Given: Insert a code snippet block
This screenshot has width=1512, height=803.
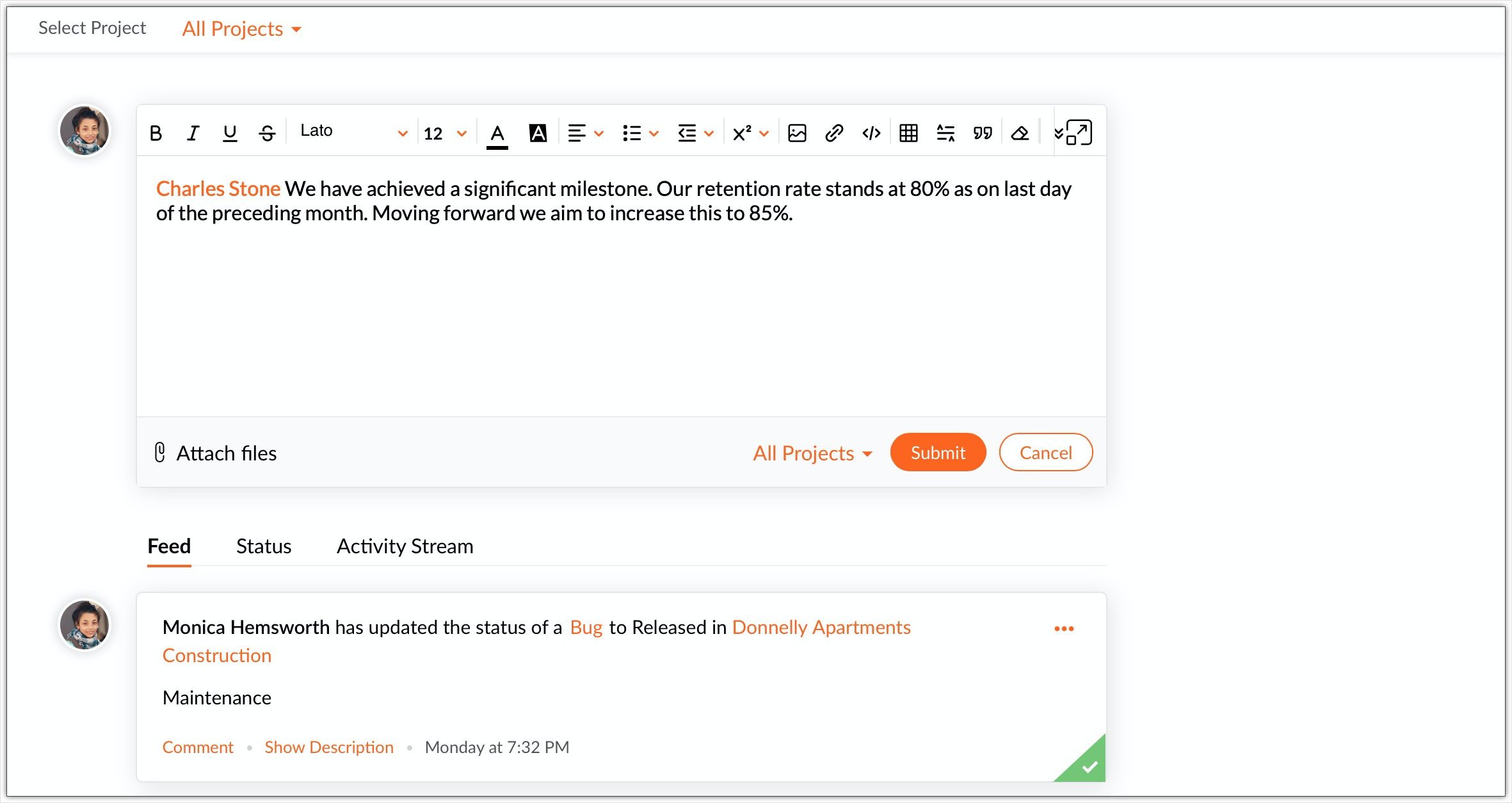Looking at the screenshot, I should pos(871,133).
